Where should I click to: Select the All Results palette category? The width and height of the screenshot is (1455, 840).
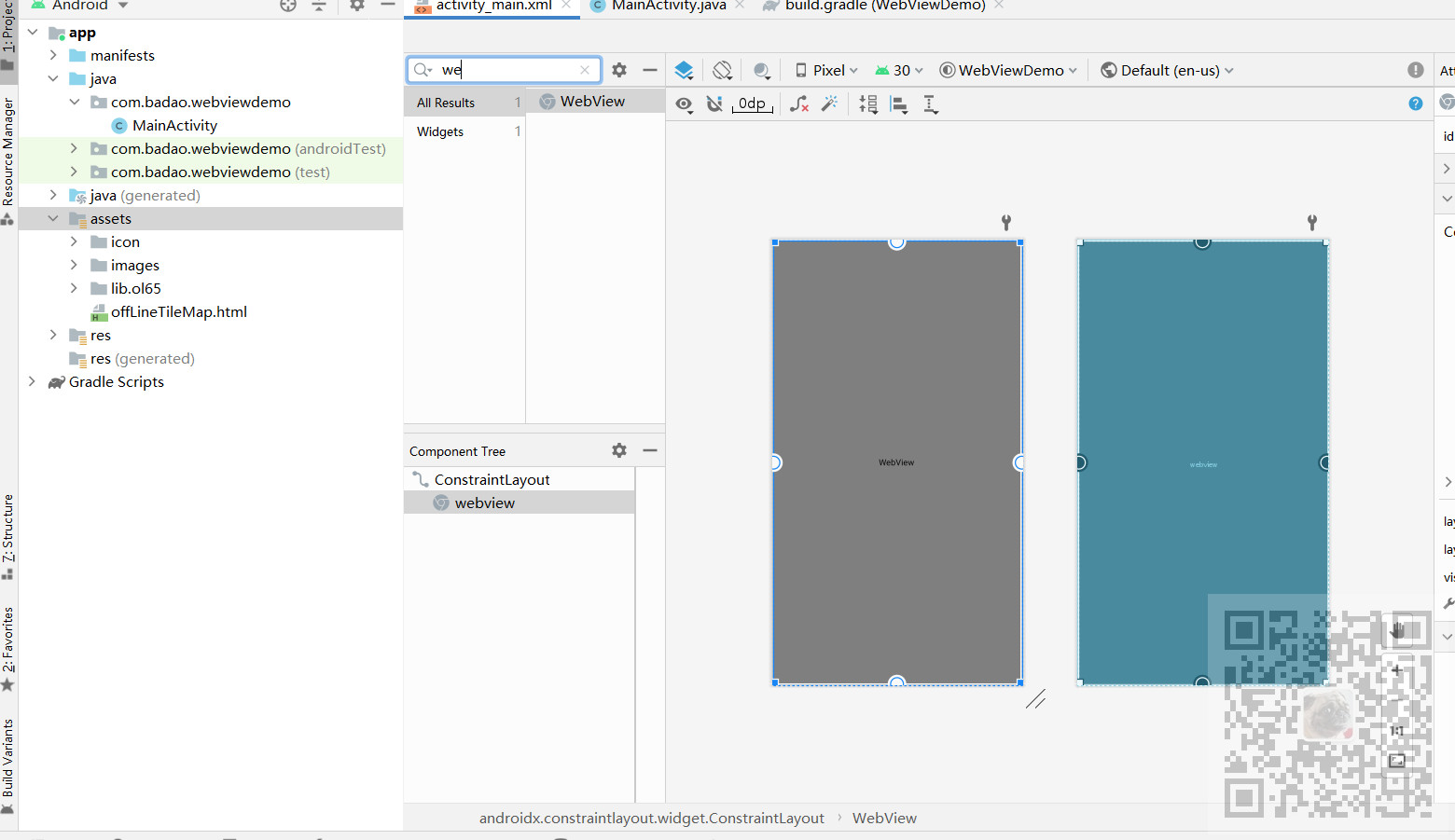(x=464, y=103)
